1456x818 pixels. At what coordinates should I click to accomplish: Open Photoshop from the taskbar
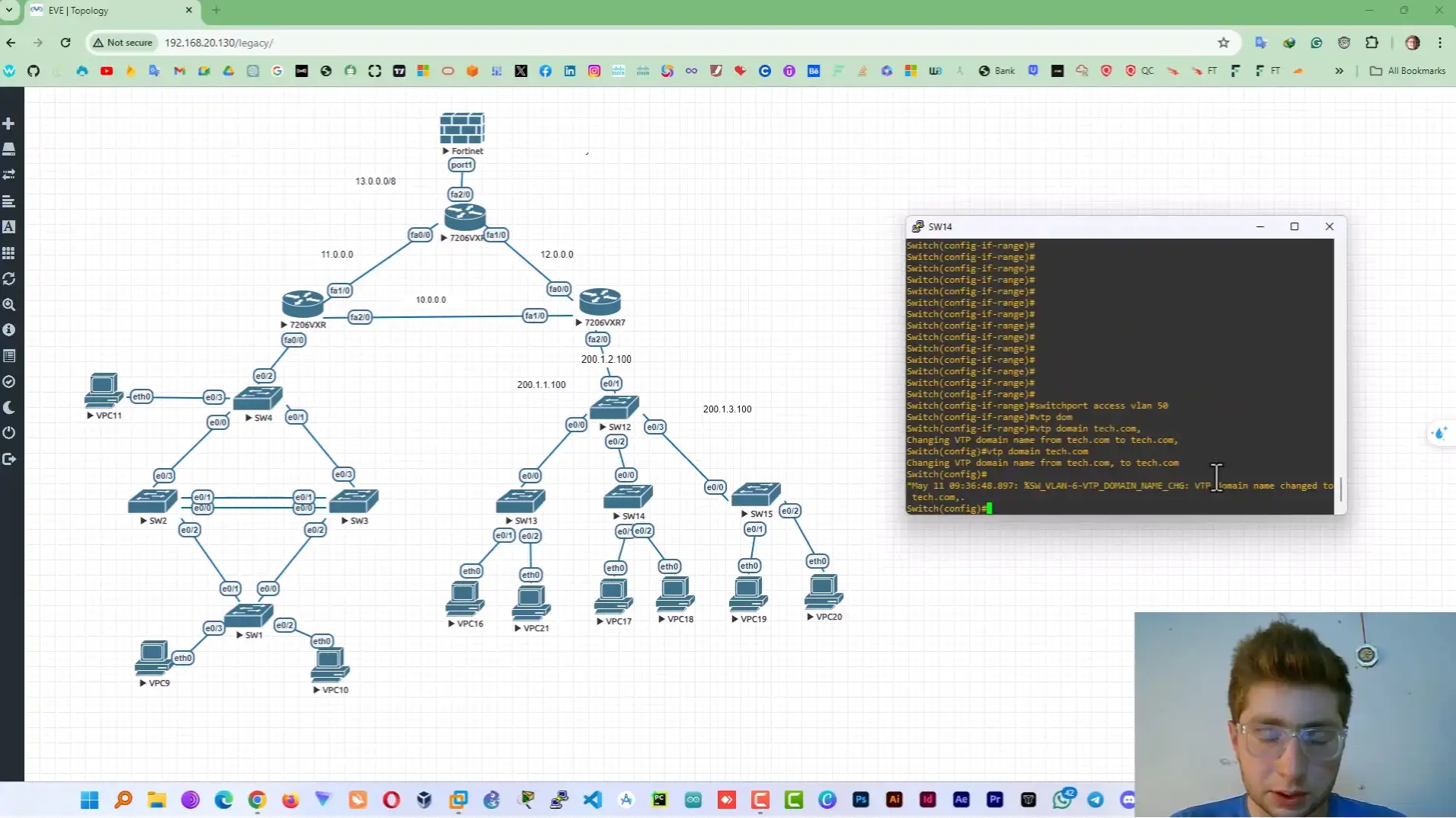859,800
